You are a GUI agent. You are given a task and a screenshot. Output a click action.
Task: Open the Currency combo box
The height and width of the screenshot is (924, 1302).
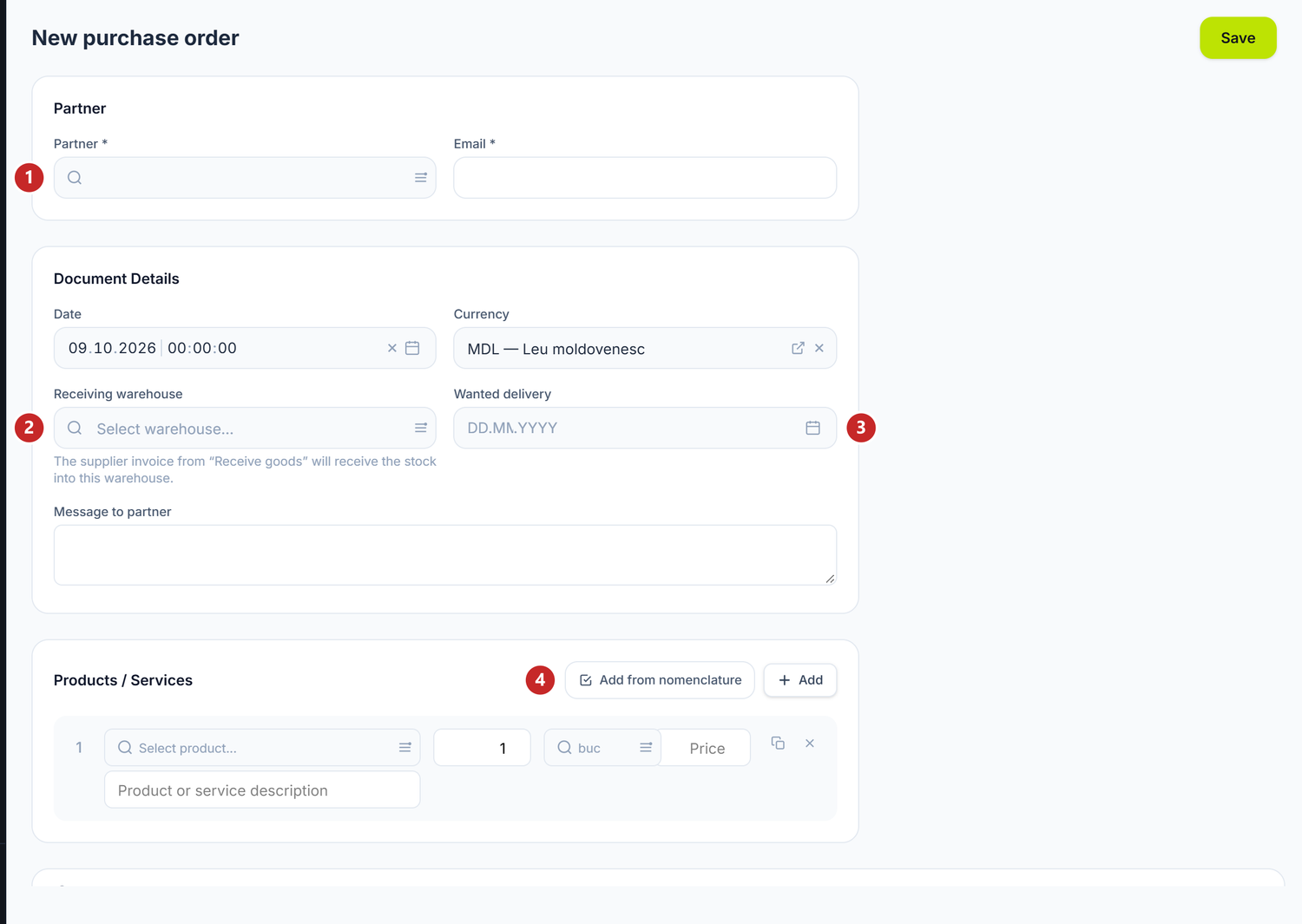645,348
